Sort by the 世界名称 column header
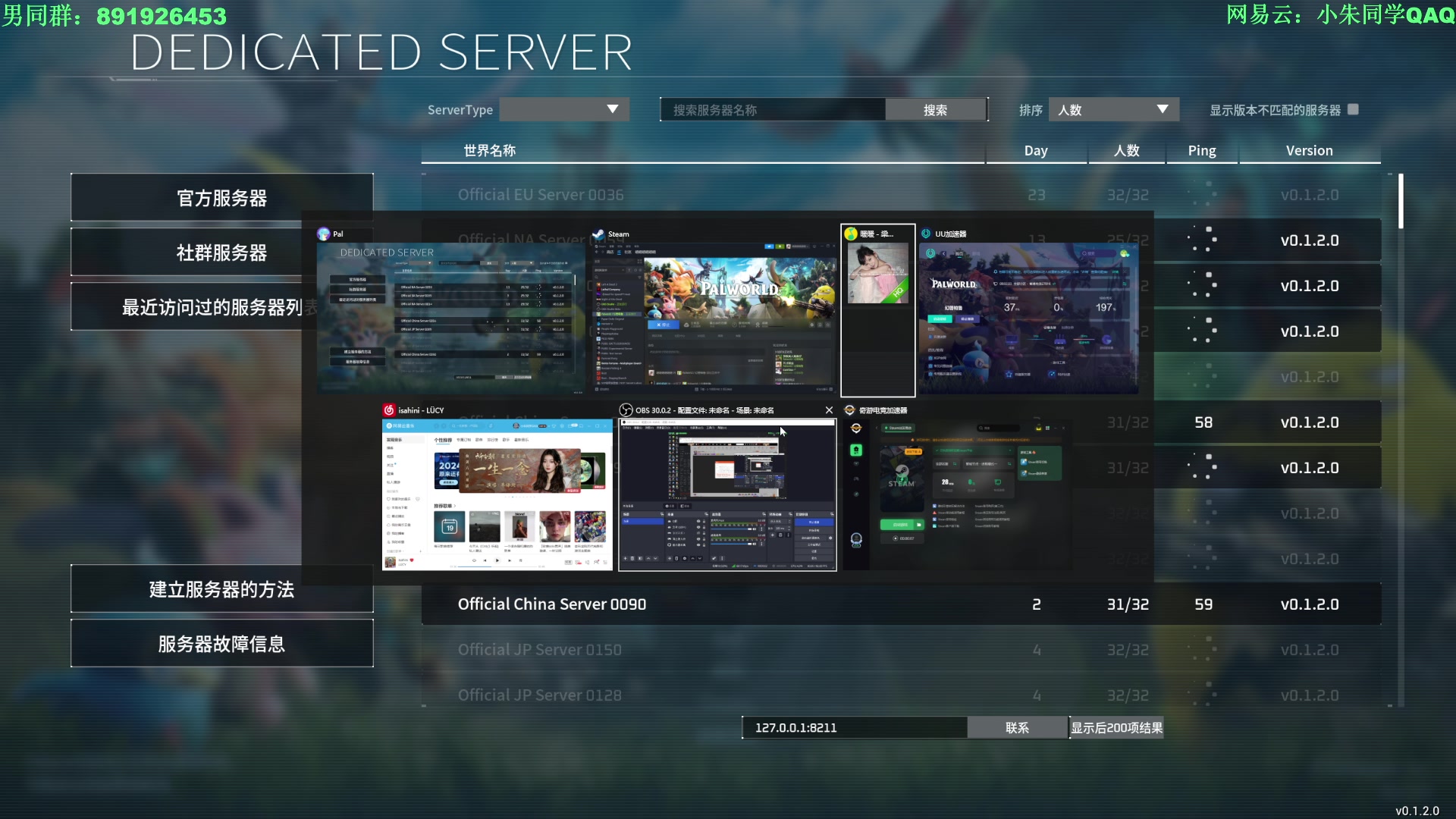Image resolution: width=1456 pixels, height=819 pixels. click(490, 150)
